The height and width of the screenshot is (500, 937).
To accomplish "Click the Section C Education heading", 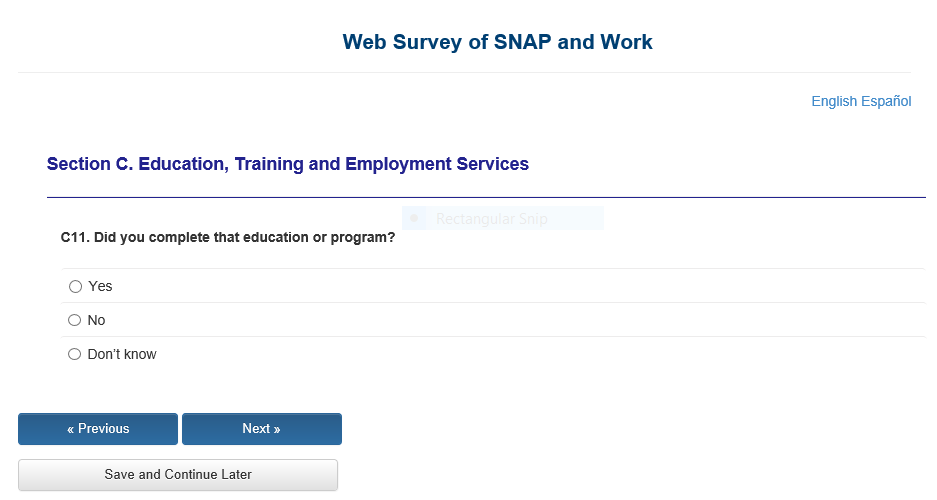I will click(287, 164).
